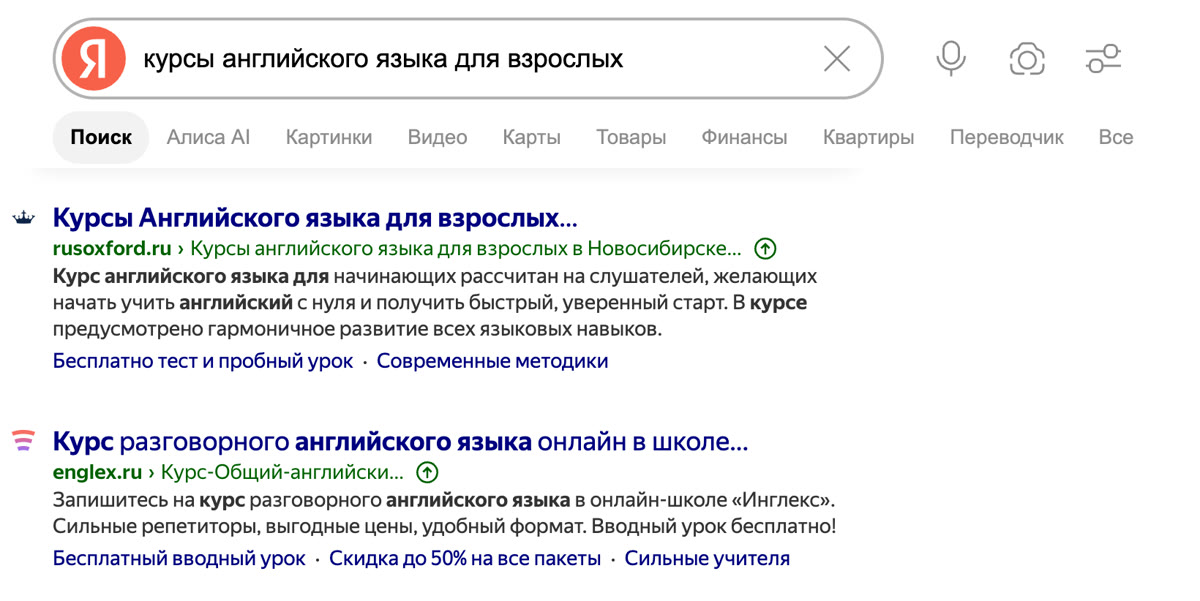Image resolution: width=1200 pixels, height=601 pixels.
Task: Open sitelink Скидка до 50% на все пакеты
Action: point(465,559)
